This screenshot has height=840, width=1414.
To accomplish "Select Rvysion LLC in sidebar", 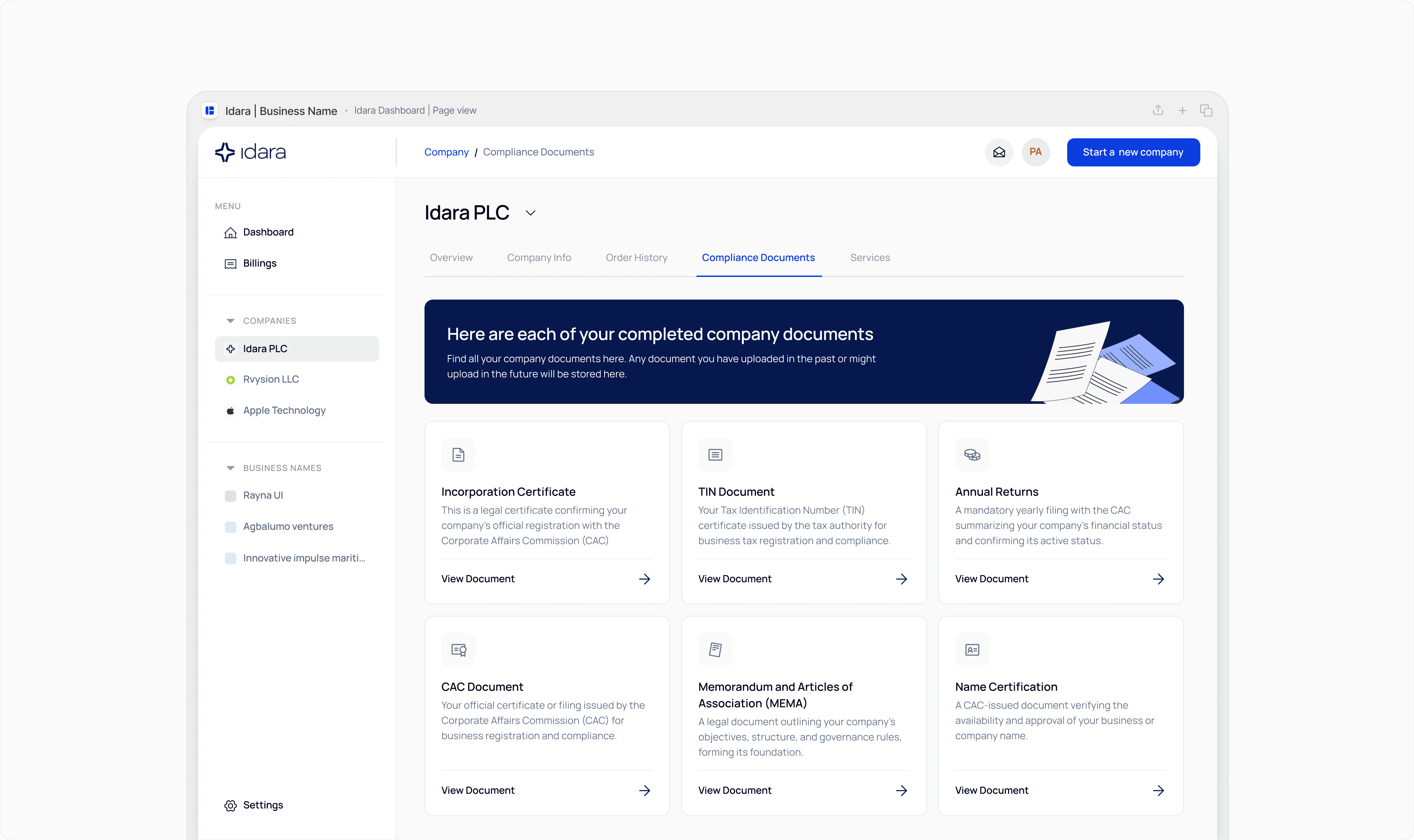I will (271, 379).
